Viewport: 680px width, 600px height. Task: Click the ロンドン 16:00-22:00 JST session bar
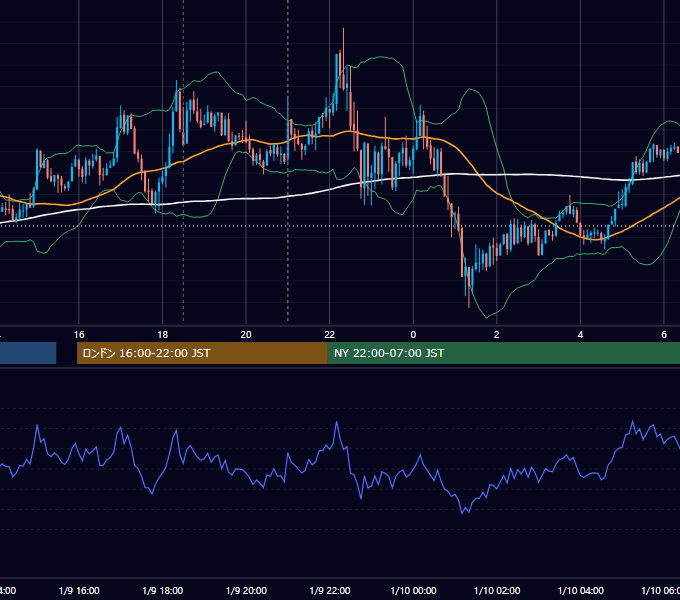click(202, 353)
